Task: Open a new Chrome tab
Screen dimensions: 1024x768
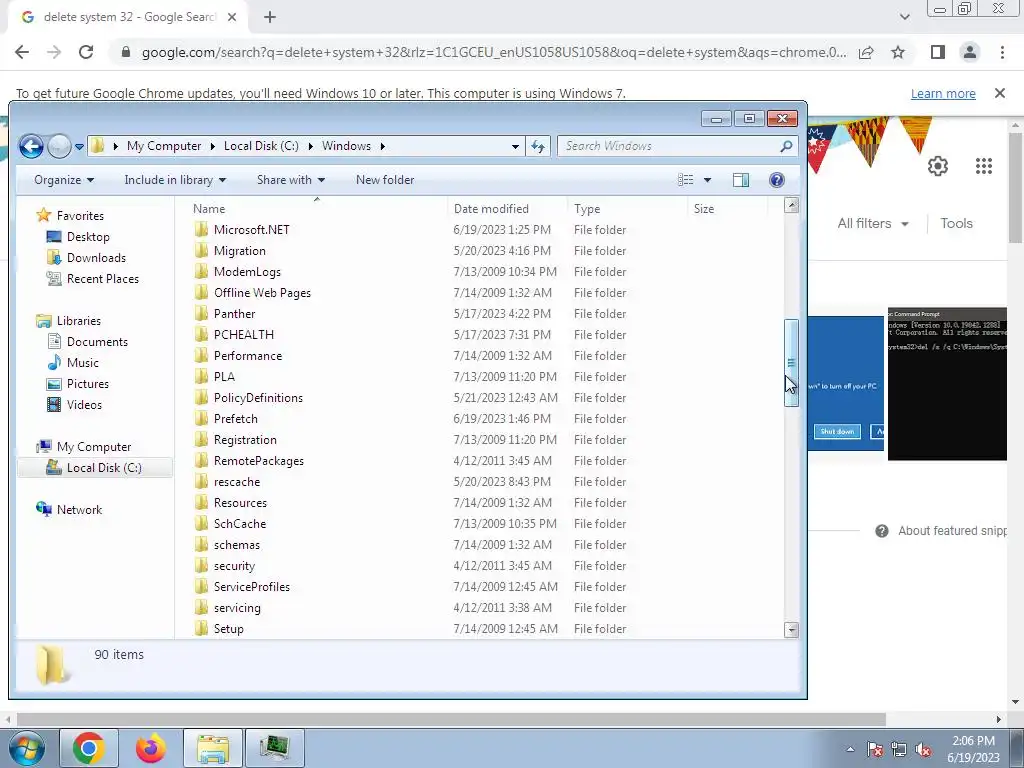Action: pos(270,18)
